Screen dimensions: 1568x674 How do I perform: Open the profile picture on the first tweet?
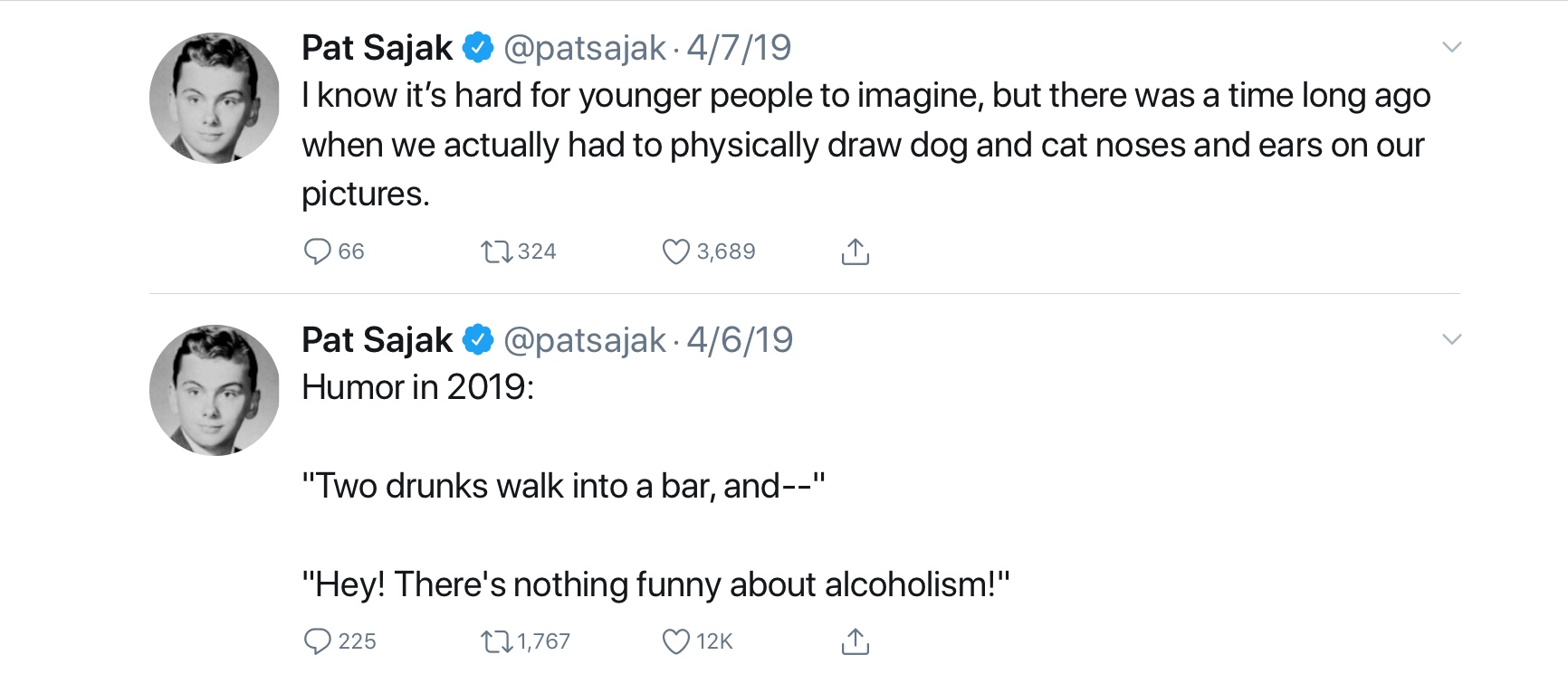215,98
